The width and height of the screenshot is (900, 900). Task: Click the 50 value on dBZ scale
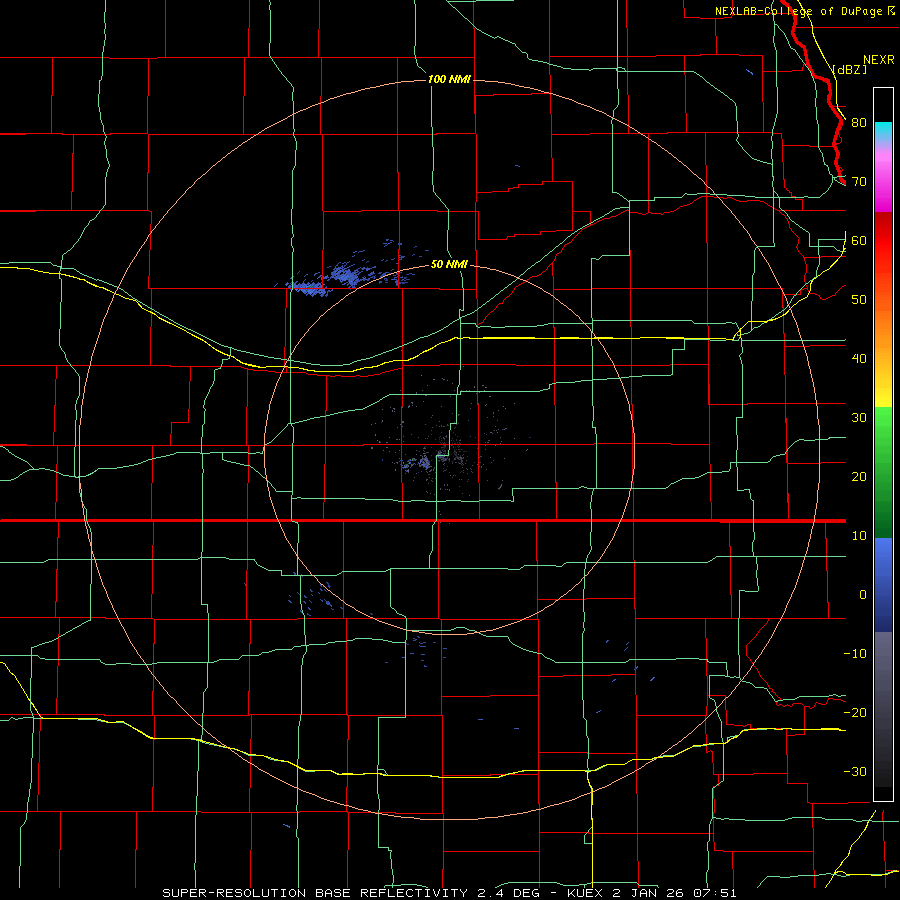(859, 300)
